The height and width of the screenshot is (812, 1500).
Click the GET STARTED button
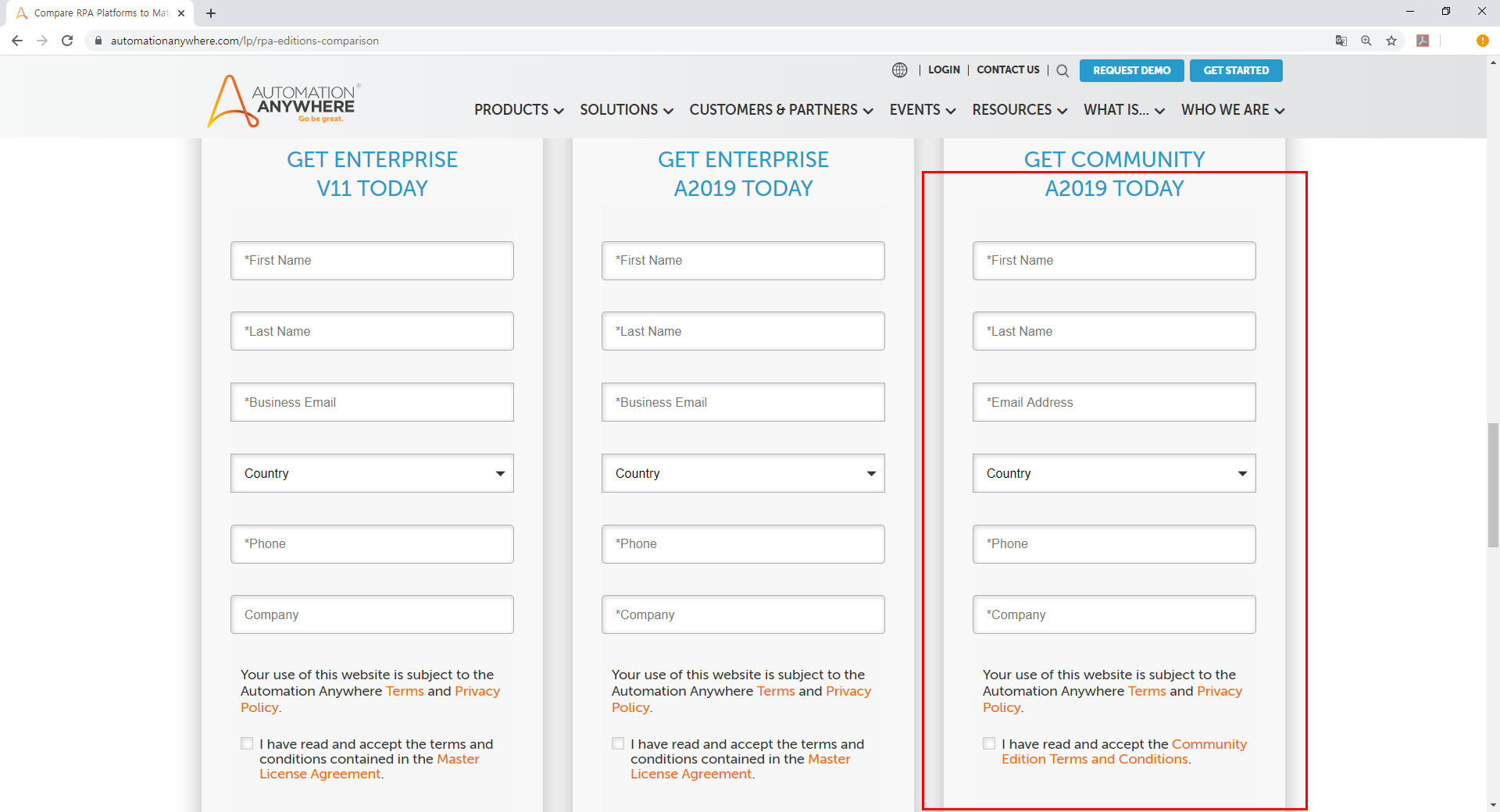pos(1236,70)
